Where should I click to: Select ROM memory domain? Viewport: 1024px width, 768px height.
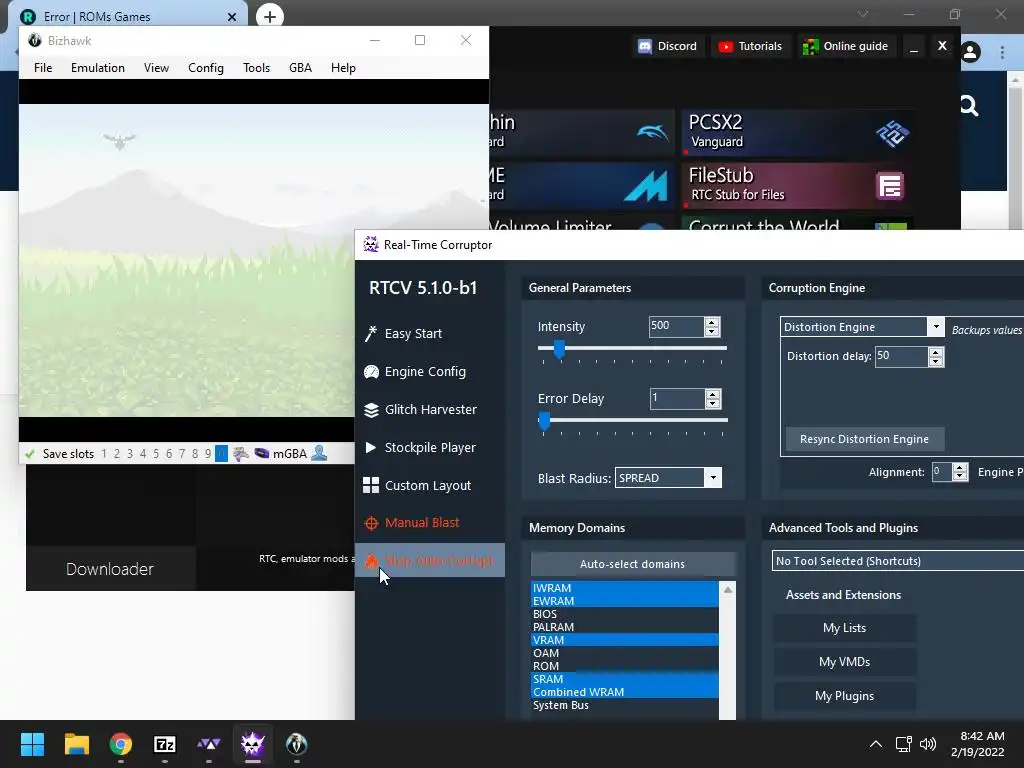click(625, 666)
